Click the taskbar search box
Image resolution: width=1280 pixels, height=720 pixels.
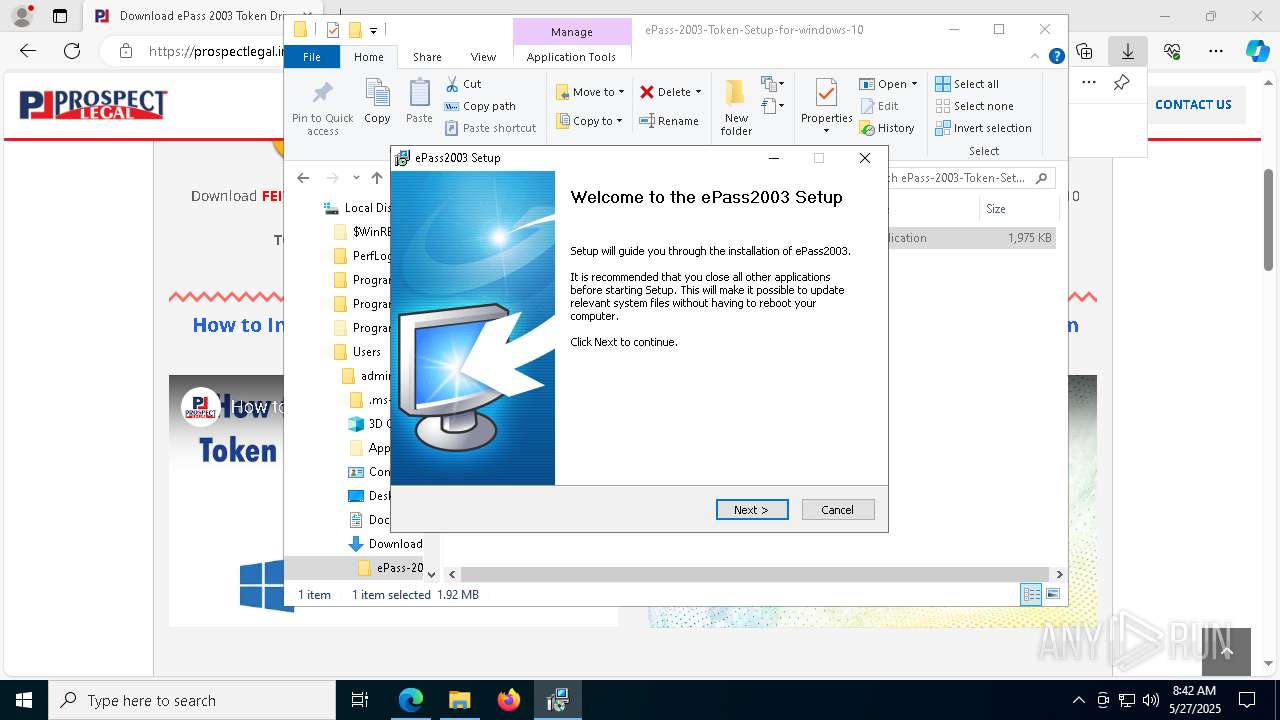[192, 700]
